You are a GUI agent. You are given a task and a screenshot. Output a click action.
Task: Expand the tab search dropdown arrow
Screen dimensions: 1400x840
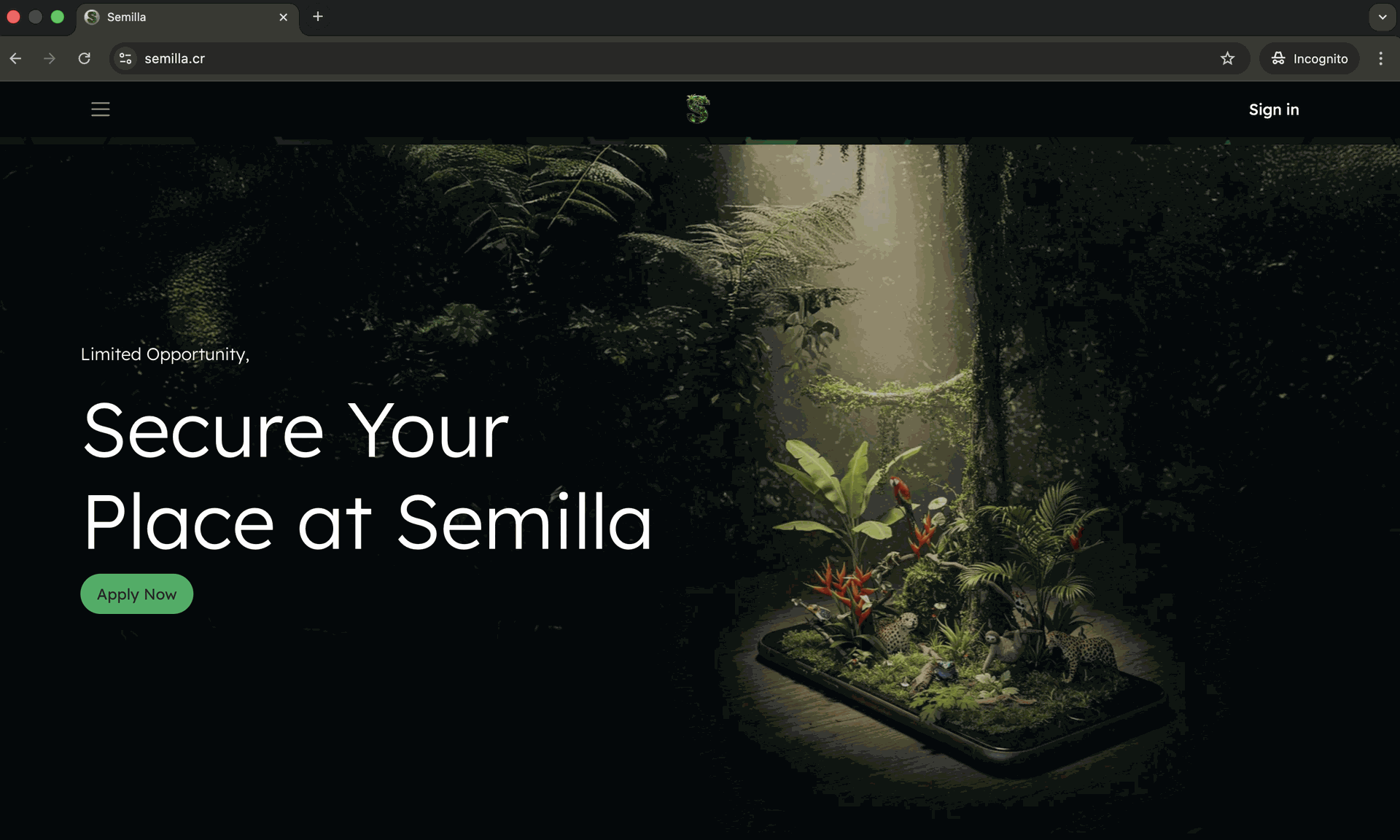point(1382,17)
